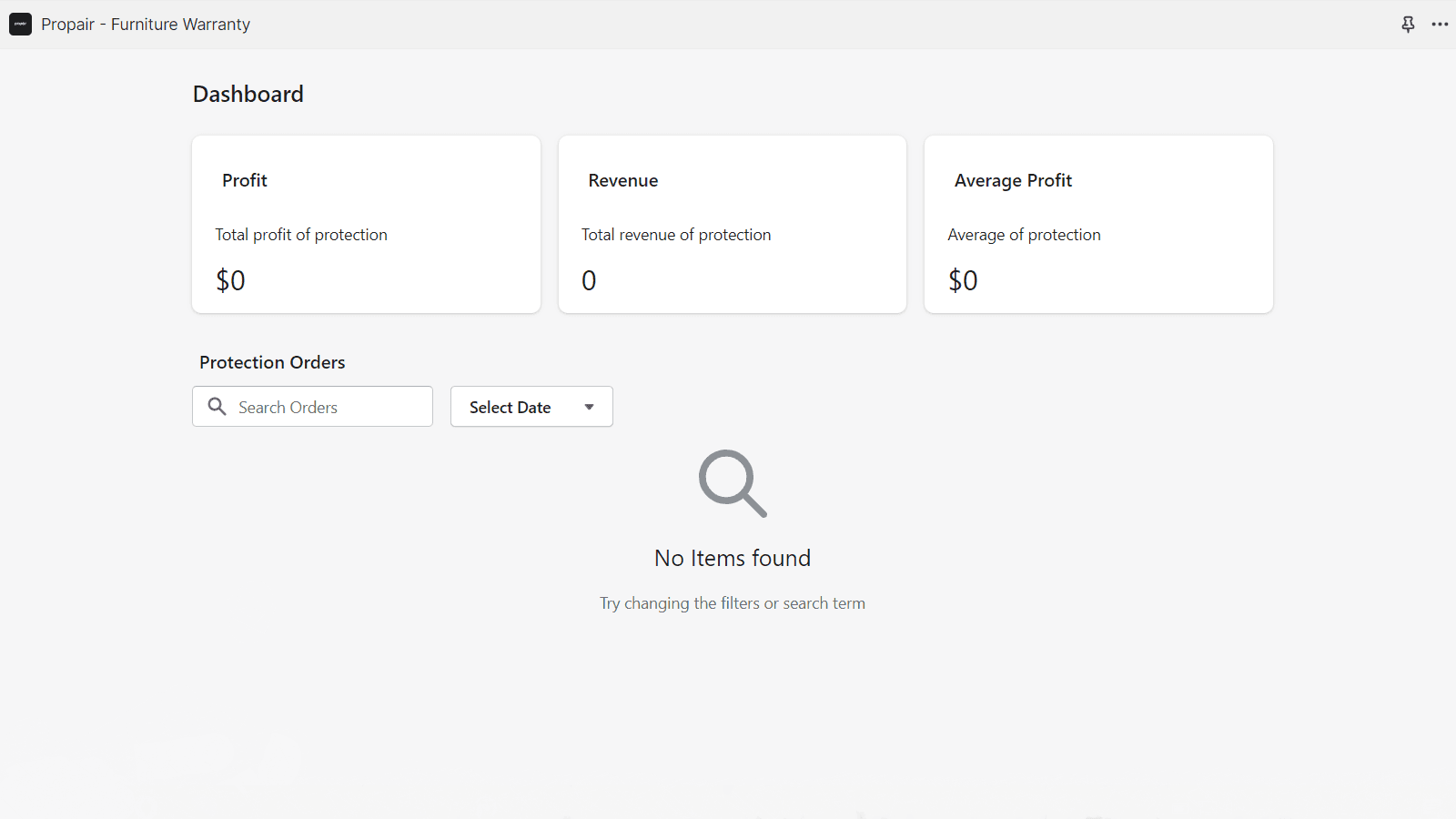Viewport: 1456px width, 819px height.
Task: Click Total profit of protection label
Action: click(300, 234)
